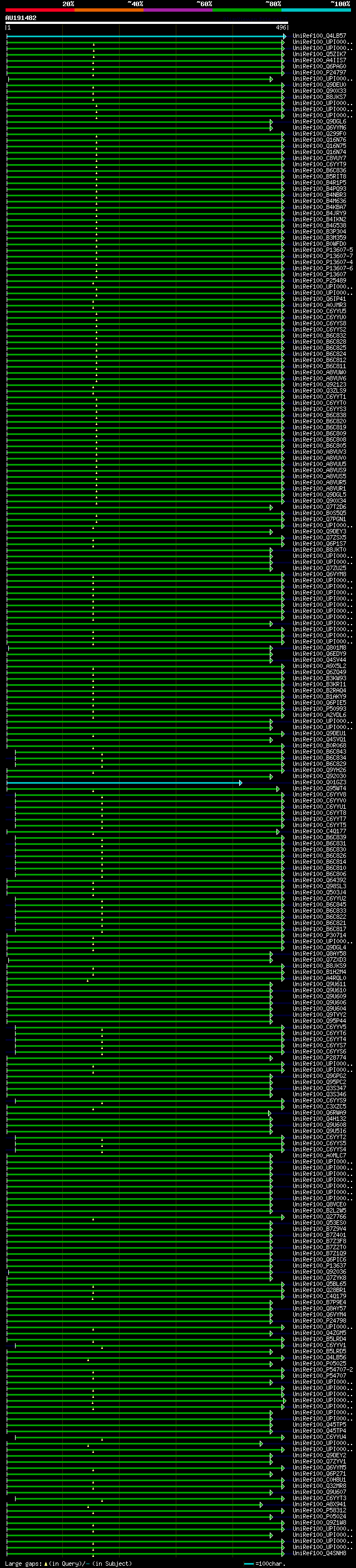
Task: Select label UniRef100_Q6RWA9
Action: [319, 1112]
